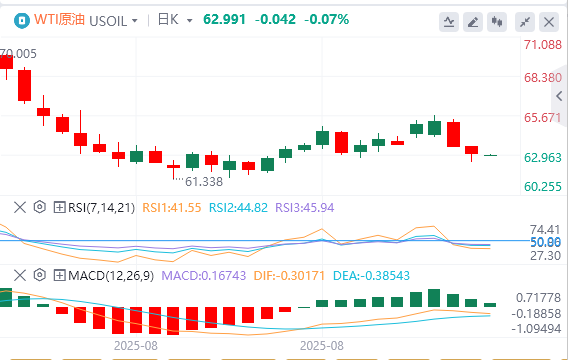
Task: Click the price change -0.042
Action: click(275, 19)
